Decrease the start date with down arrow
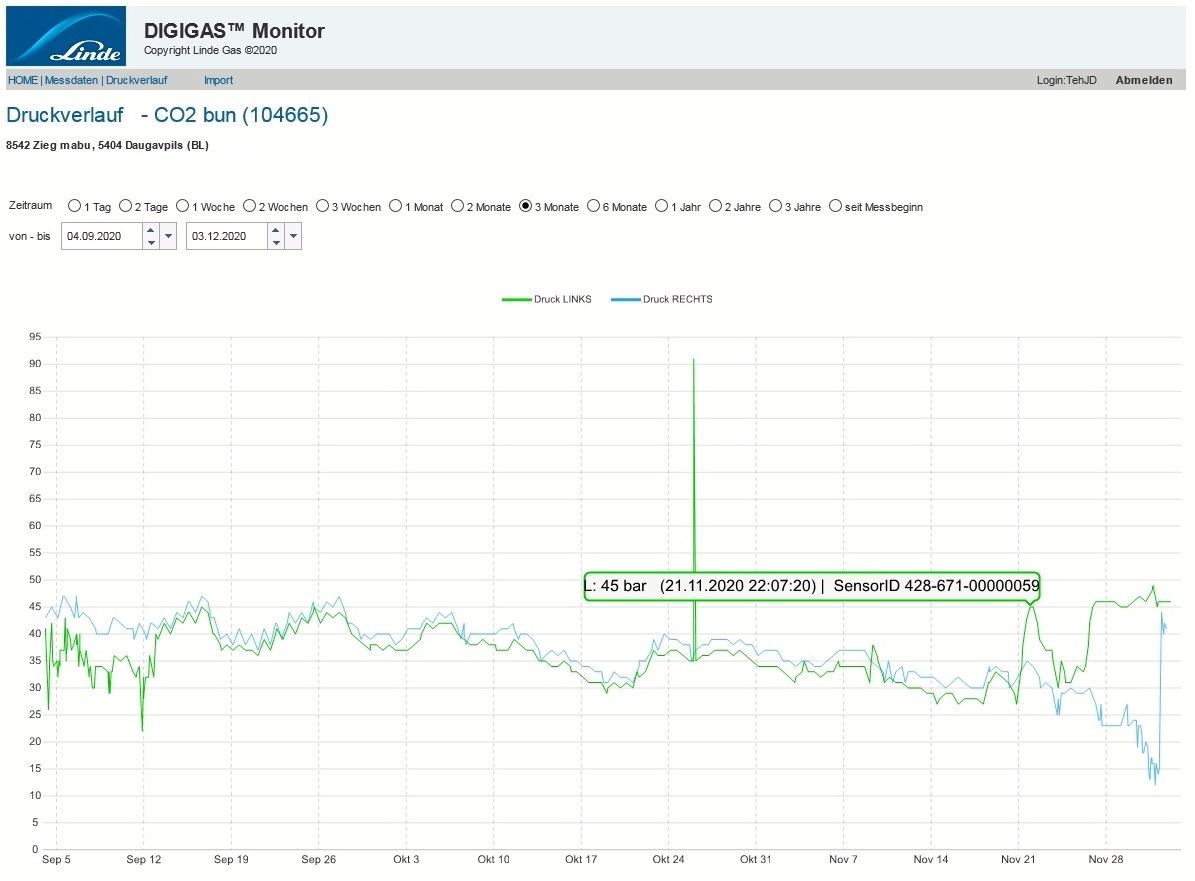The width and height of the screenshot is (1195, 881). [150, 242]
